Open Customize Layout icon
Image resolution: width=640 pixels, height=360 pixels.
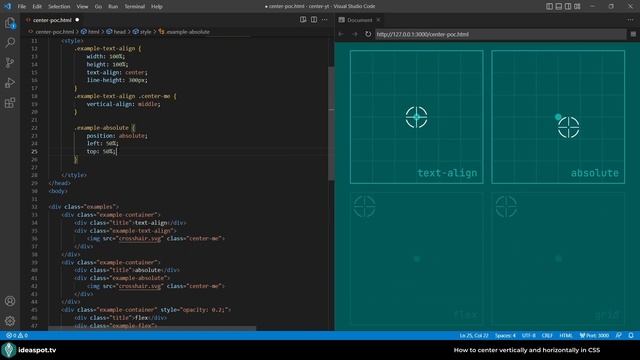click(x=577, y=6)
